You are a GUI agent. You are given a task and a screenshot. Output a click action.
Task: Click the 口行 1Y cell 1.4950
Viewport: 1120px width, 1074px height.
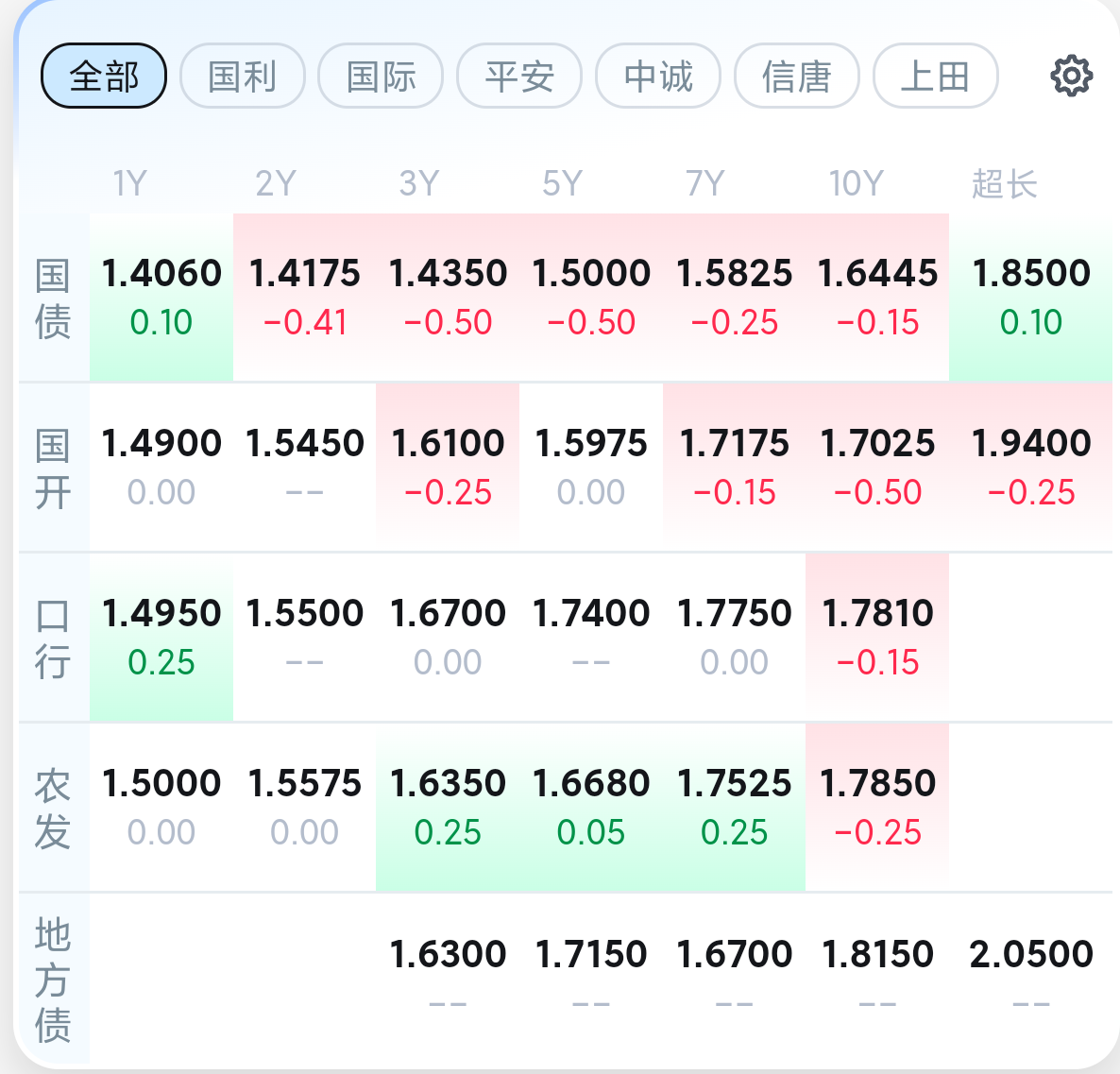[161, 638]
